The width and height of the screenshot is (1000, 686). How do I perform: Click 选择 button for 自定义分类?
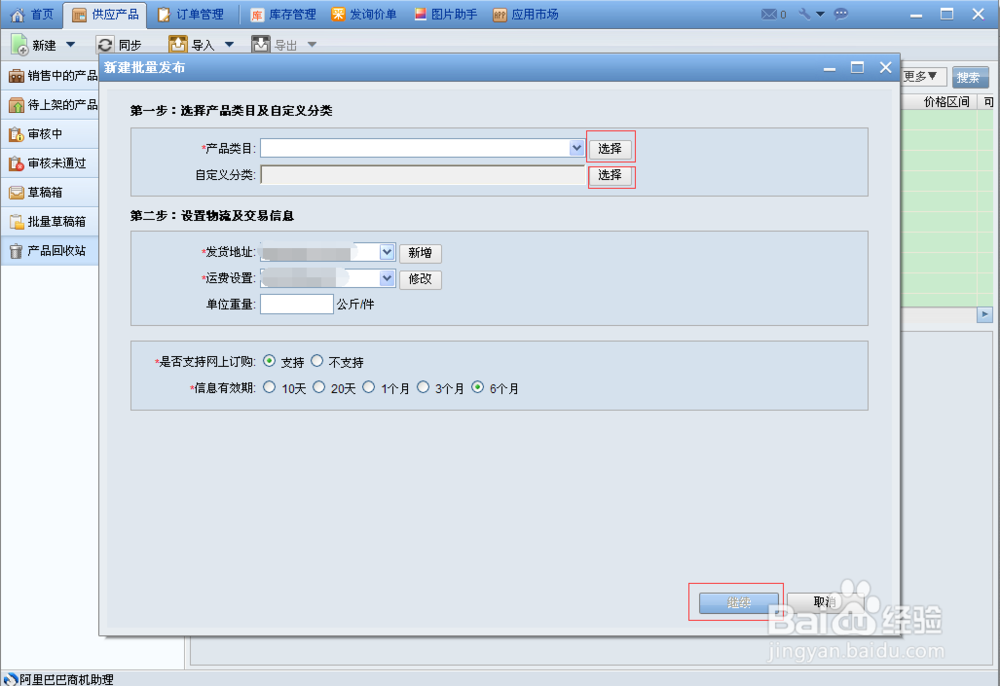coord(610,175)
